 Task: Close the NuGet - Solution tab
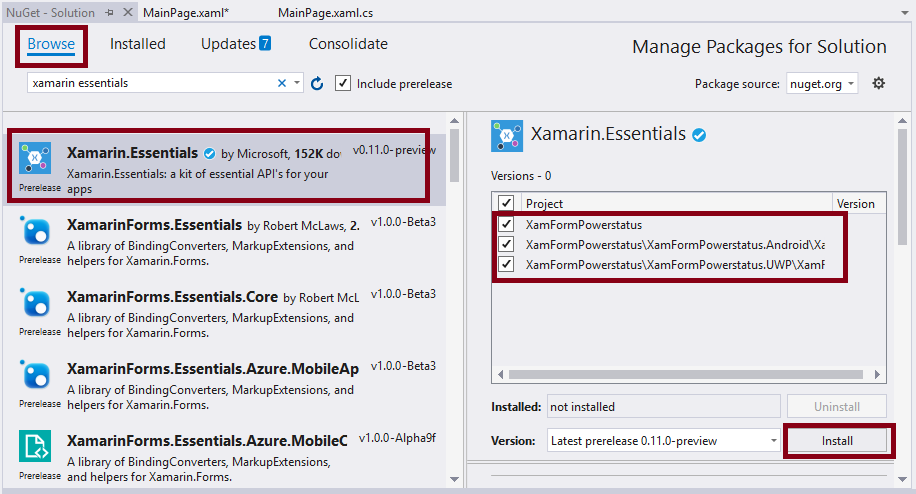[x=128, y=12]
